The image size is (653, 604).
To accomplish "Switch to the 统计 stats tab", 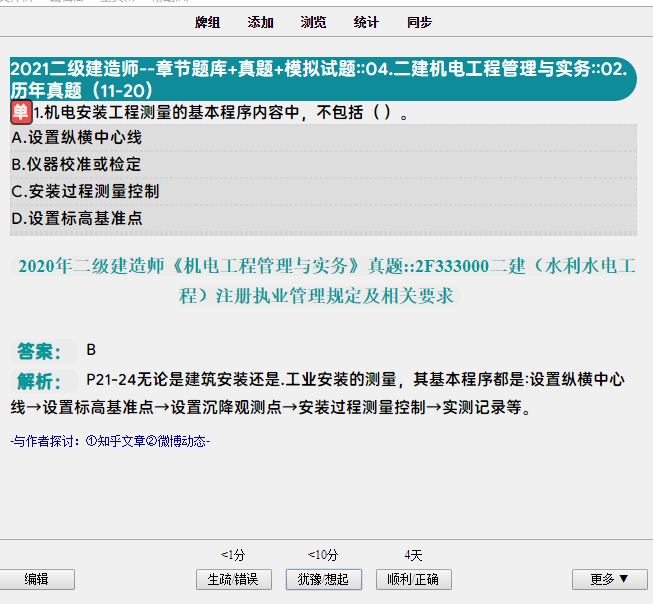I will tap(366, 22).
